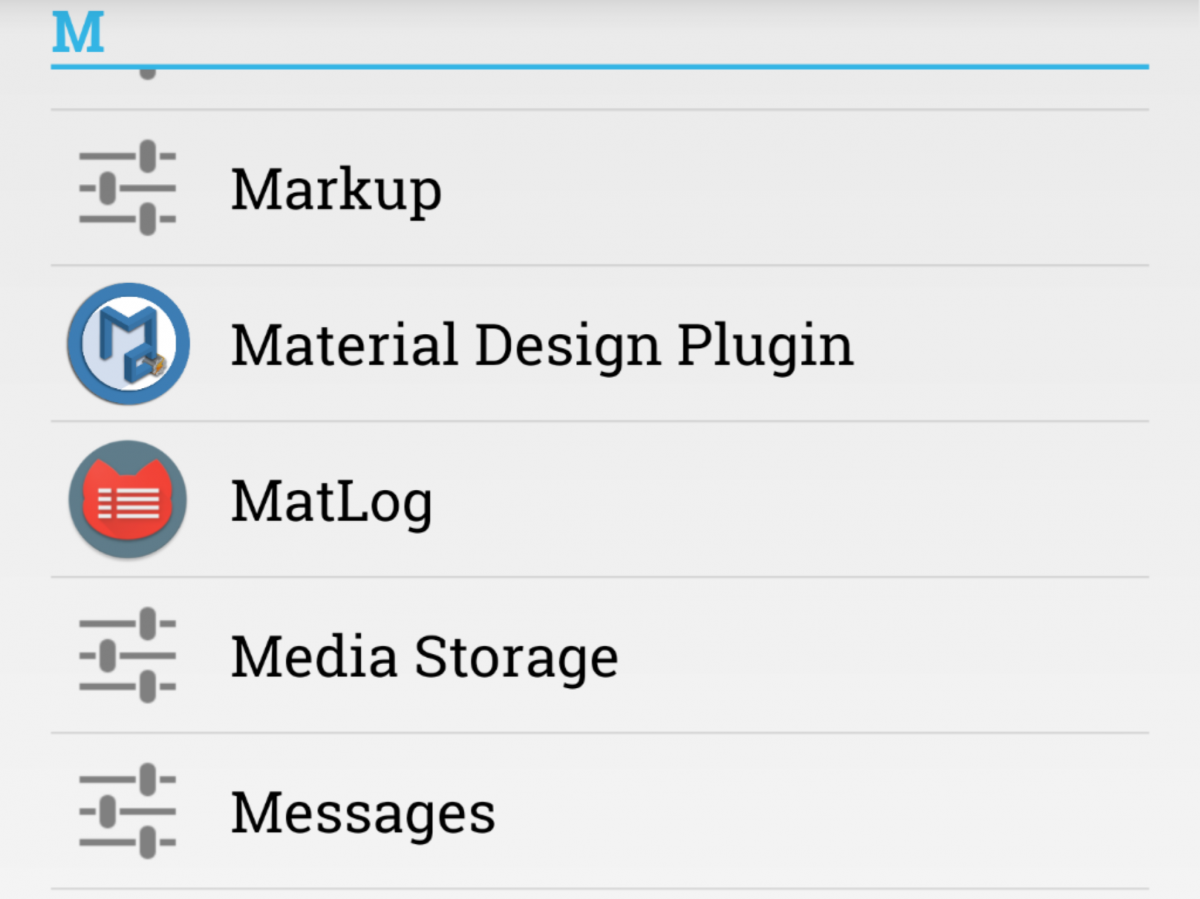Select the blue Material Design Plugin badge
Image resolution: width=1200 pixels, height=899 pixels.
[x=127, y=343]
